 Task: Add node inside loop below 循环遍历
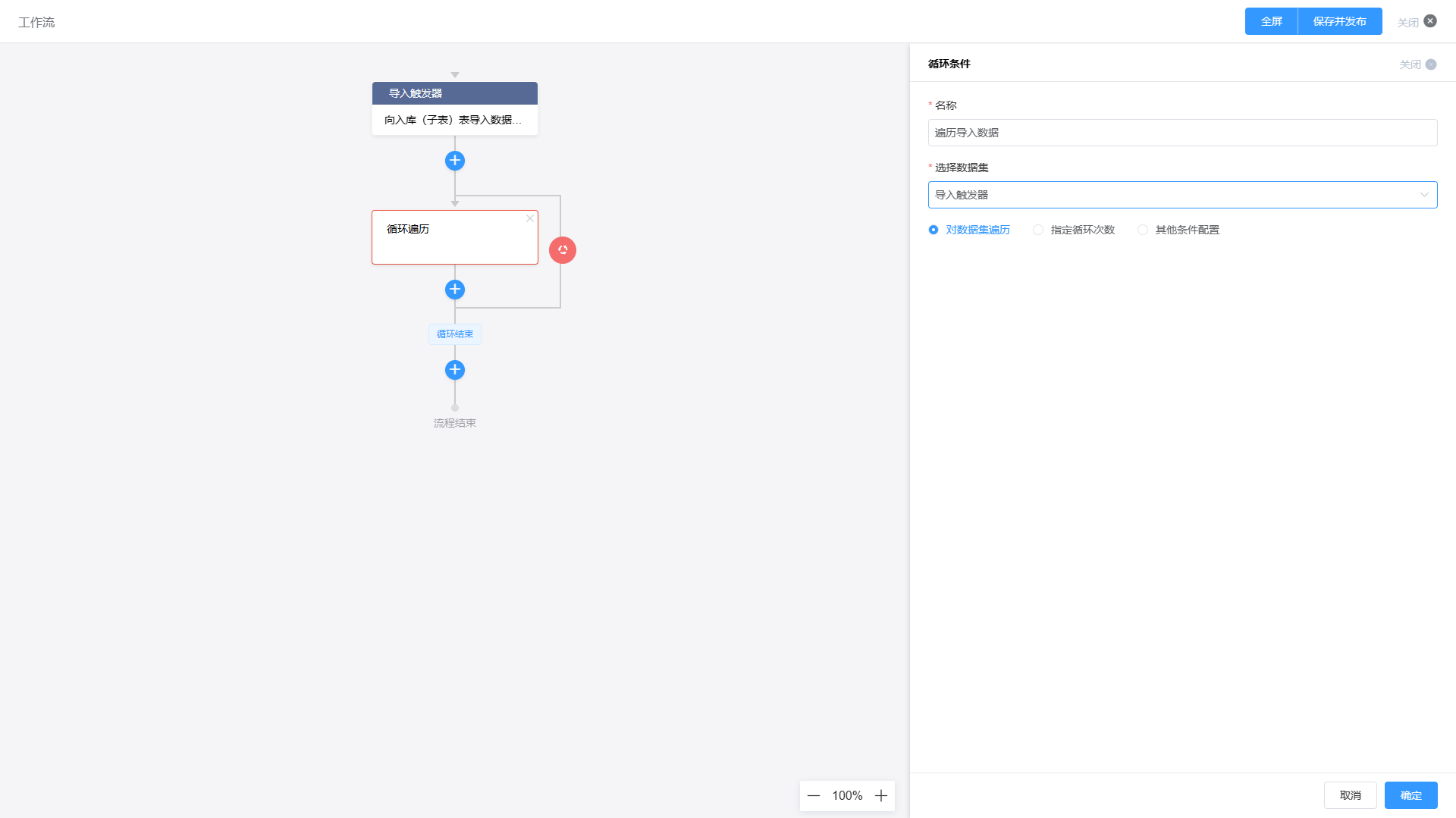[x=455, y=290]
